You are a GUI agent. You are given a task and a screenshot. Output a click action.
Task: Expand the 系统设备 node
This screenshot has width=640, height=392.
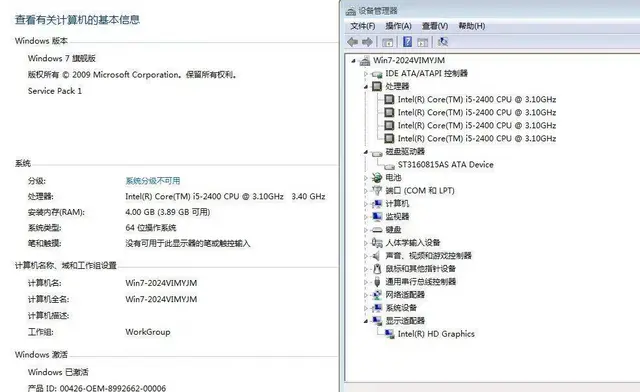pyautogui.click(x=366, y=308)
